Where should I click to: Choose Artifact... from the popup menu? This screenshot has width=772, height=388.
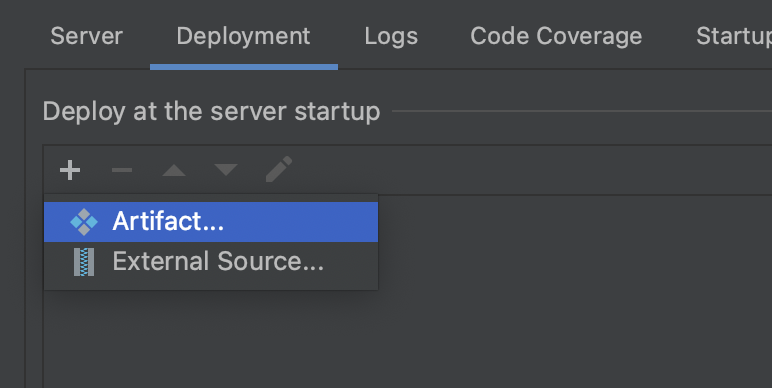211,222
